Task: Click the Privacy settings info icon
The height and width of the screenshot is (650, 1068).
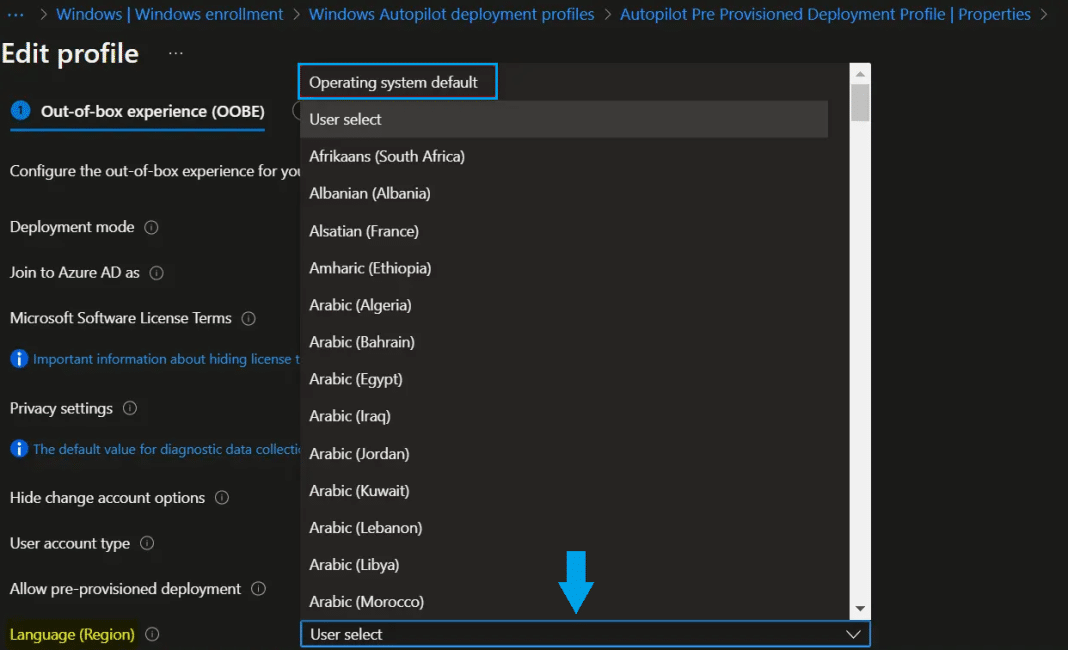Action: click(x=128, y=409)
